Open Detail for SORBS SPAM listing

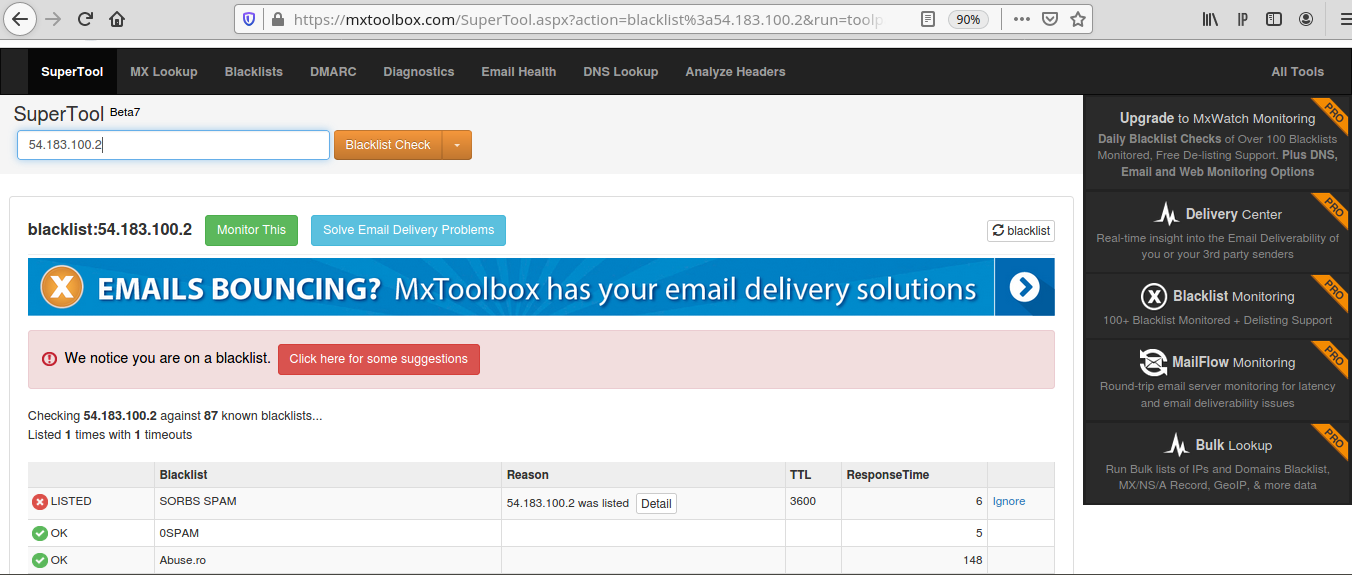point(656,503)
